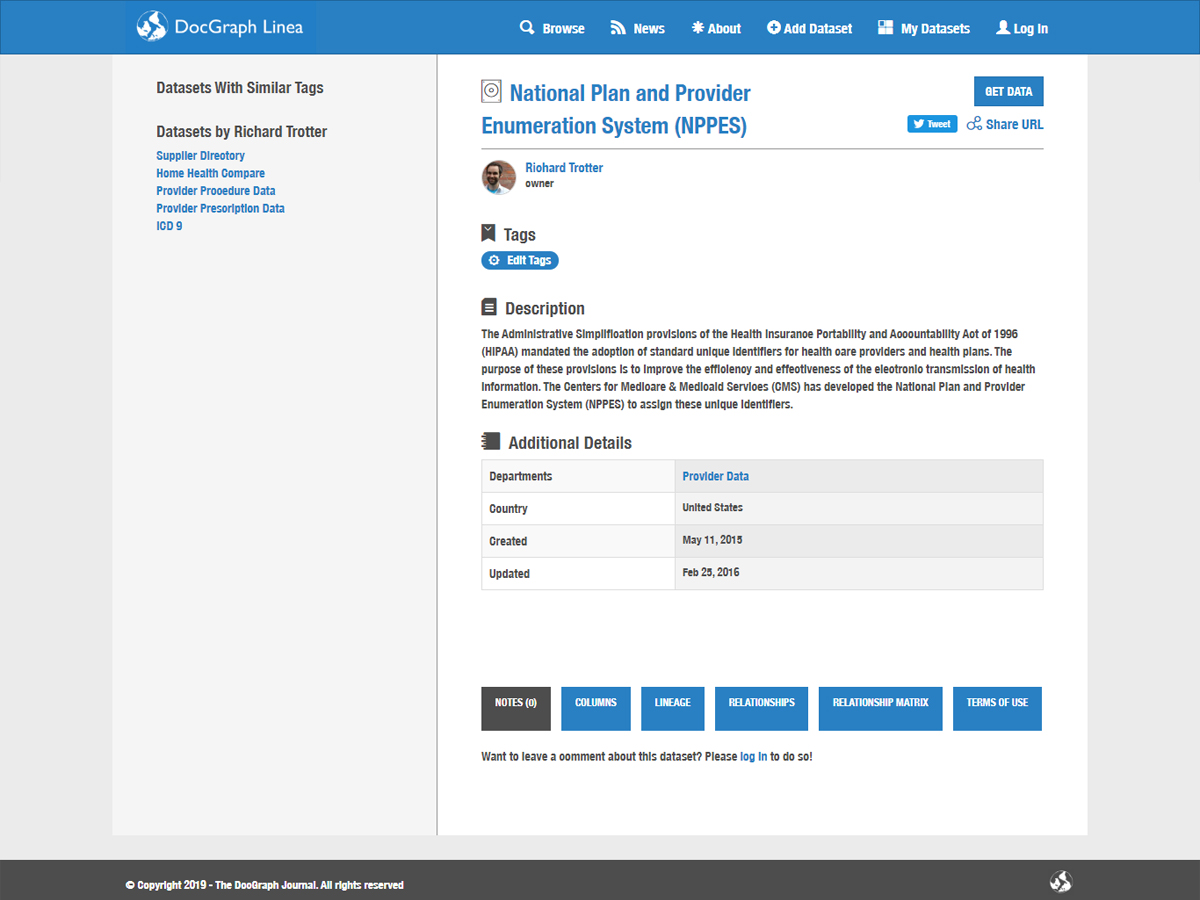Open My Datasets page
The image size is (1200, 900).
(923, 28)
